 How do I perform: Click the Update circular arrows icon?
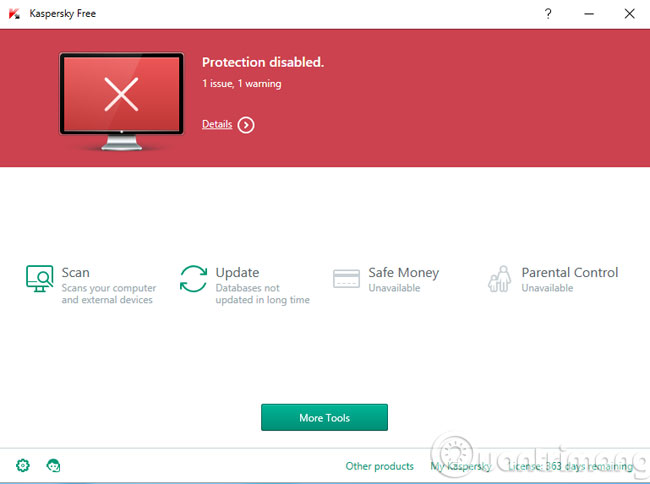193,278
